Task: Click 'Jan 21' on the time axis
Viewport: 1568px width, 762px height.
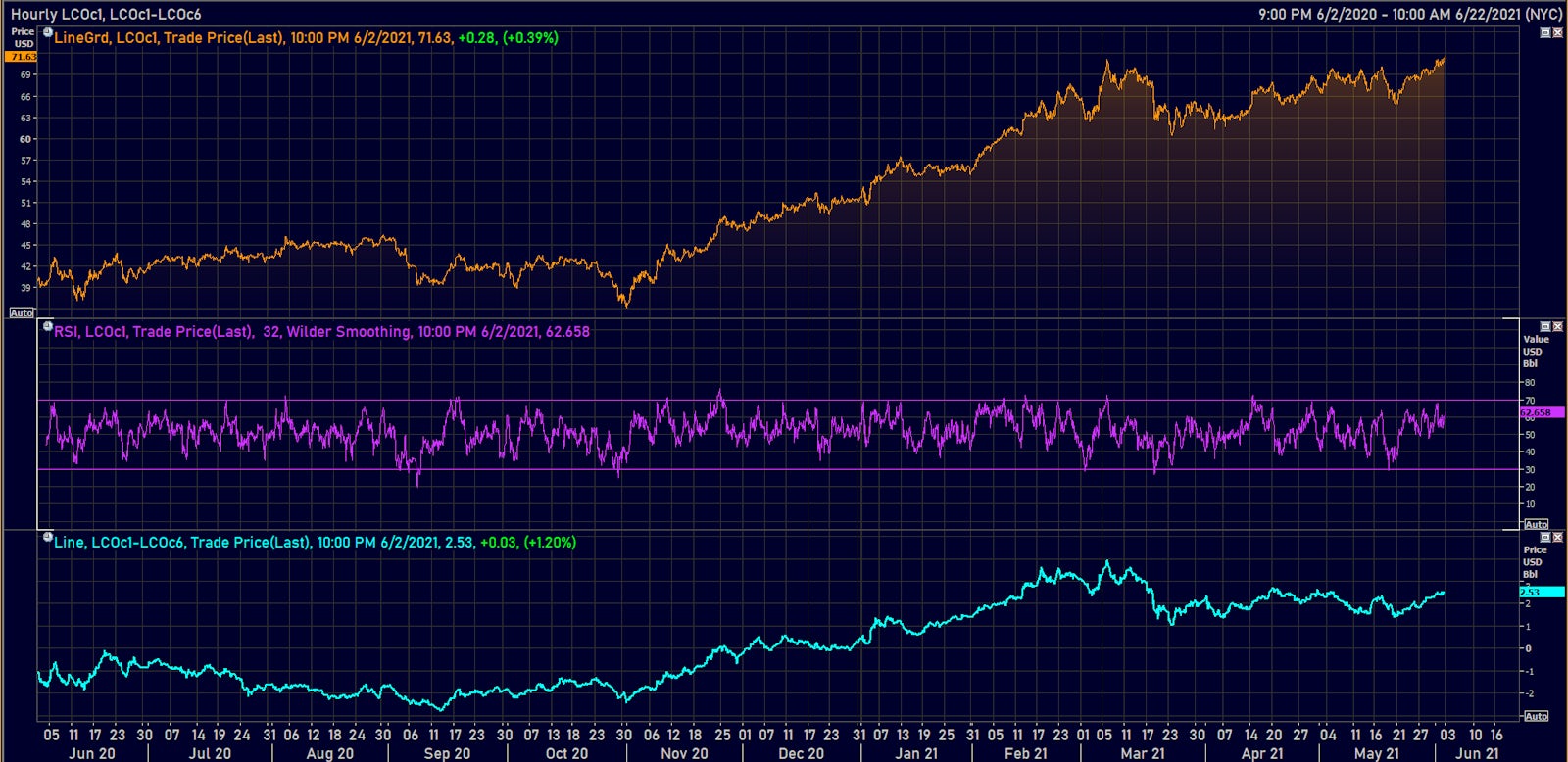Action: click(x=916, y=753)
